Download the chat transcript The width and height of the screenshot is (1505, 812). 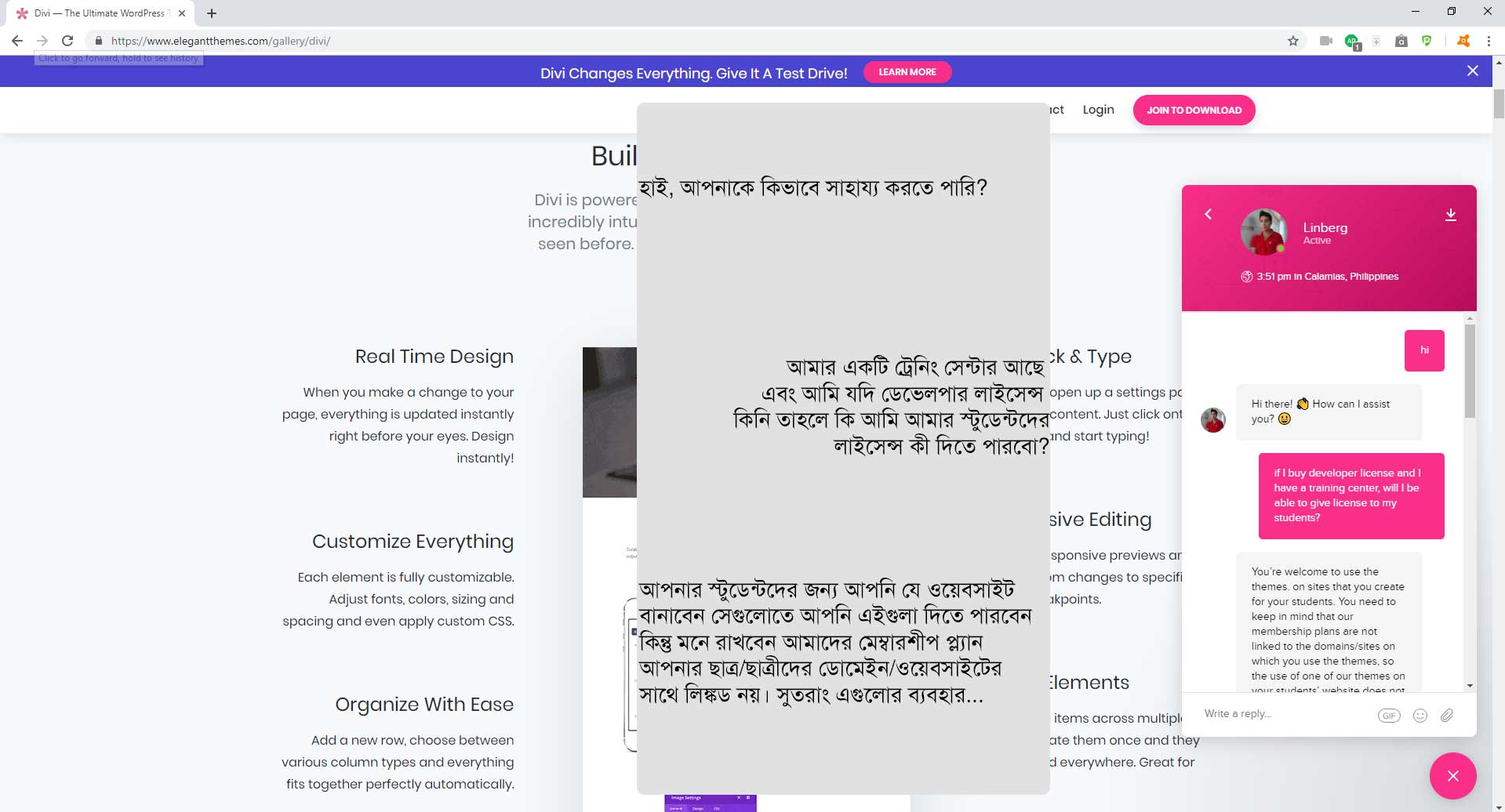[1451, 214]
